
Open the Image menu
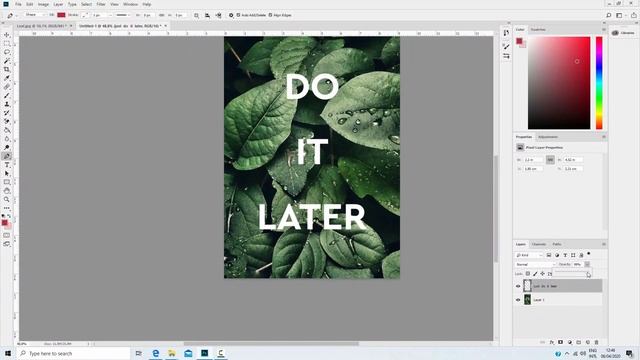43,4
